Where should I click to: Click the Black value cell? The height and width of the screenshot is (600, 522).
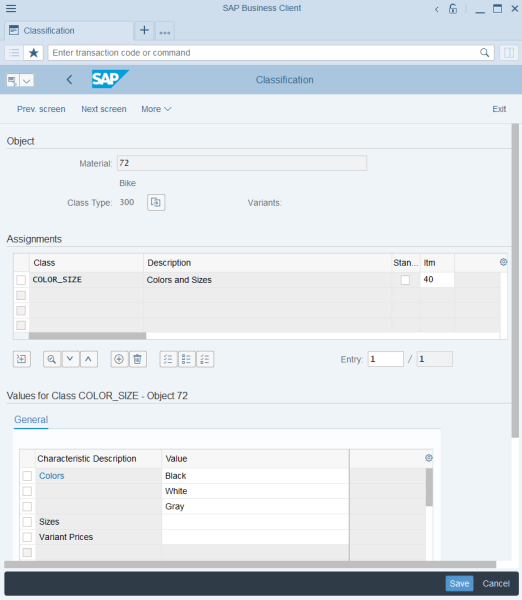point(255,476)
